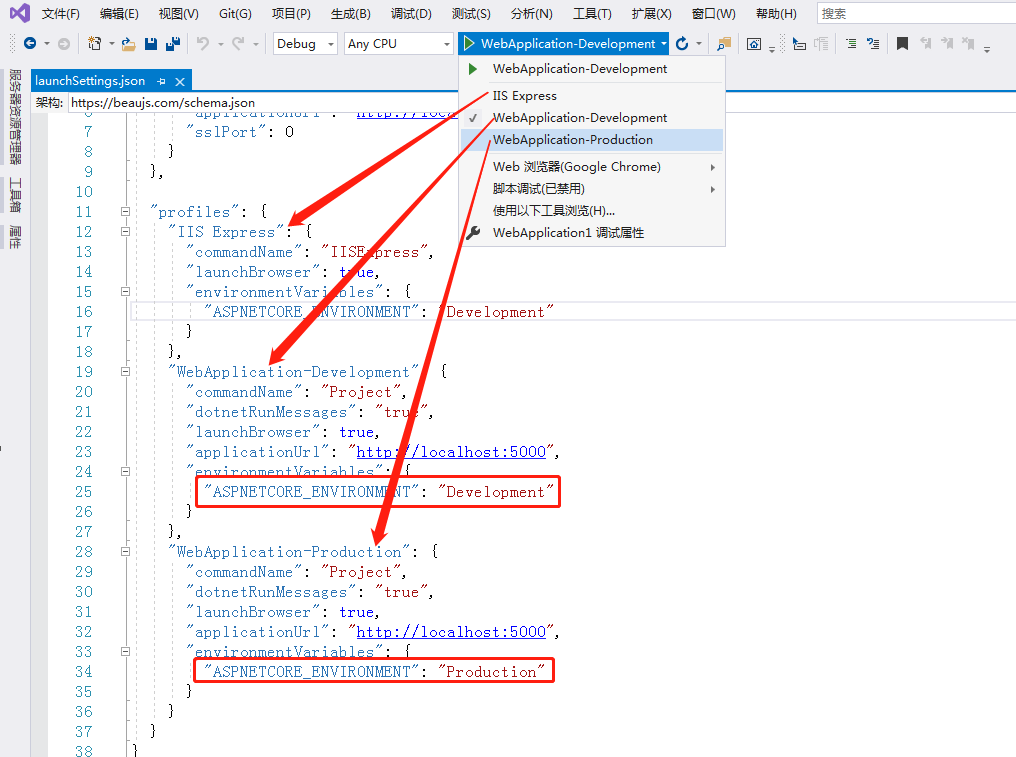Open the http://localhost:5000 link on line 32

click(x=451, y=632)
